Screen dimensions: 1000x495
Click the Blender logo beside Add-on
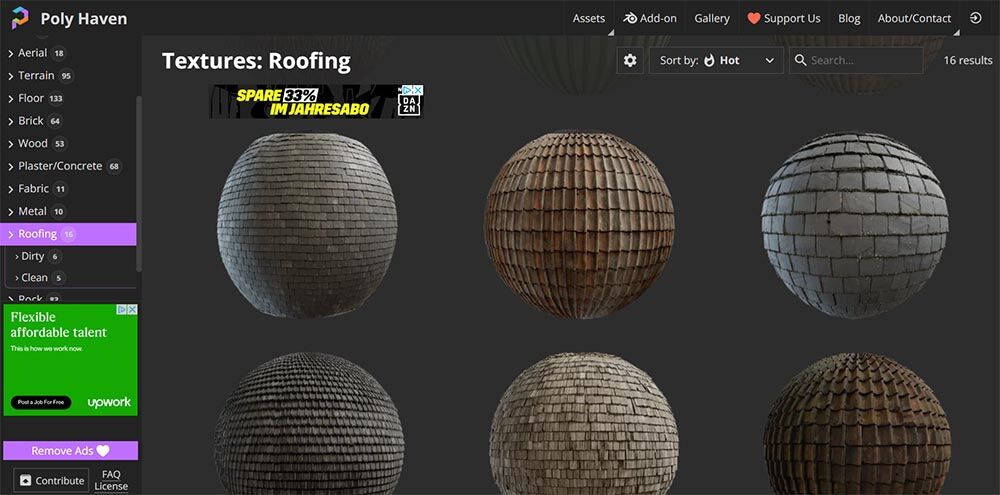tap(630, 18)
